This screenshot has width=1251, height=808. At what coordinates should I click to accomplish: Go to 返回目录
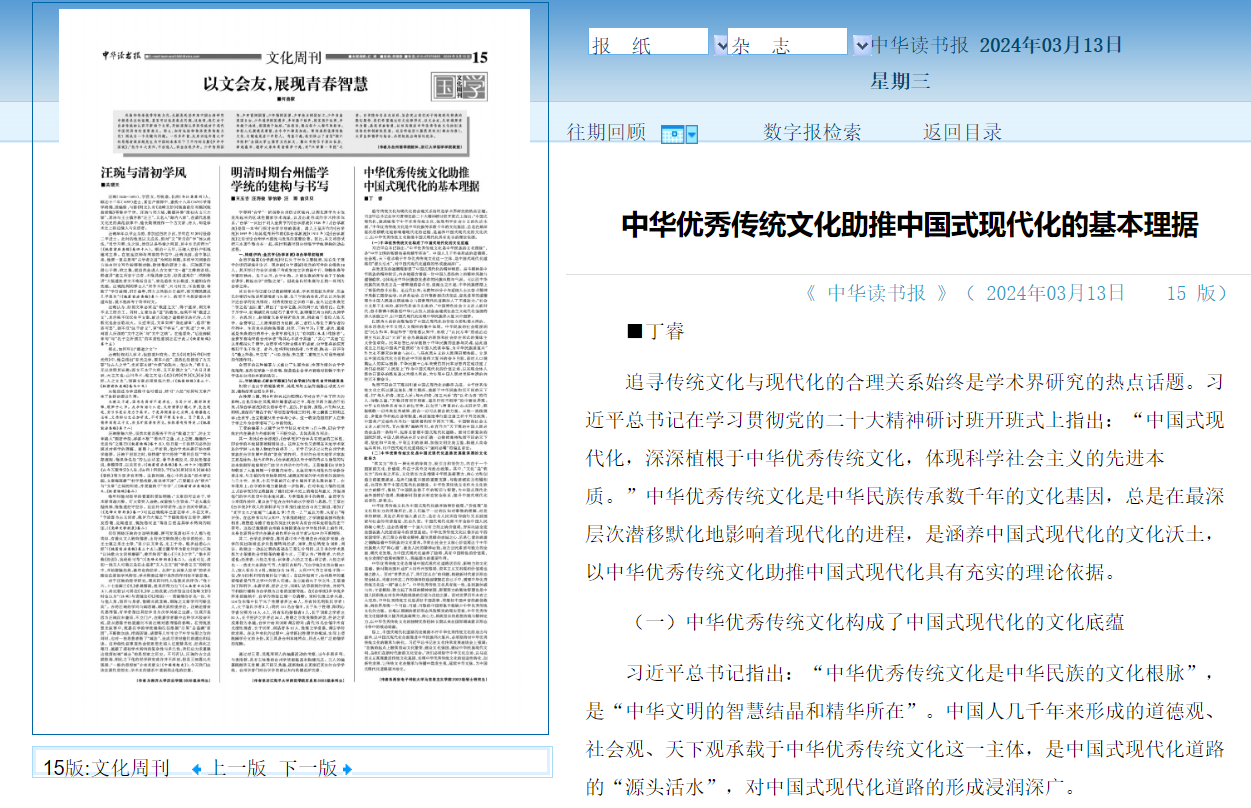tap(962, 132)
